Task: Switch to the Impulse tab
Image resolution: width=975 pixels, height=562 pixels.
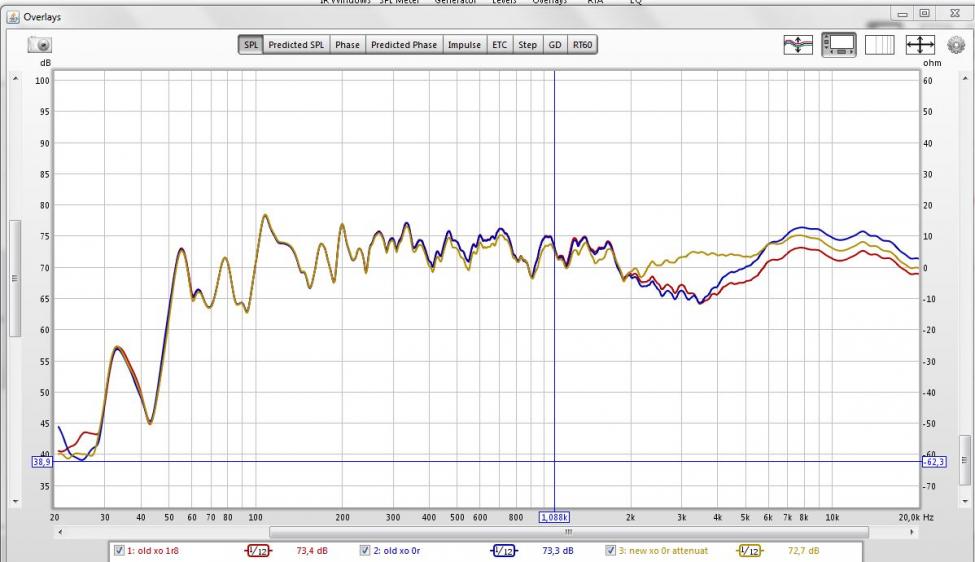Action: (464, 45)
